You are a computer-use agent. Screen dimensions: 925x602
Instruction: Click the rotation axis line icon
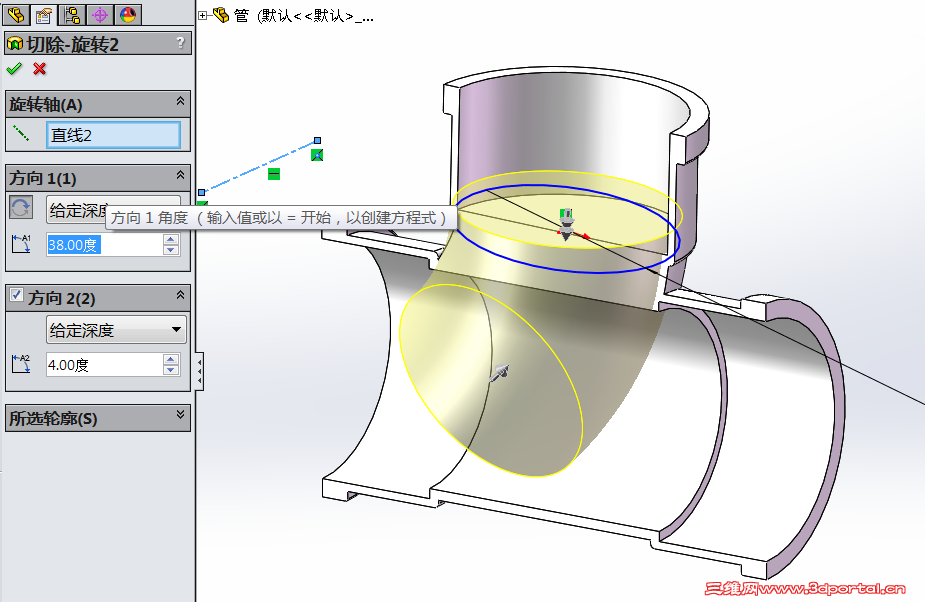tap(21, 134)
